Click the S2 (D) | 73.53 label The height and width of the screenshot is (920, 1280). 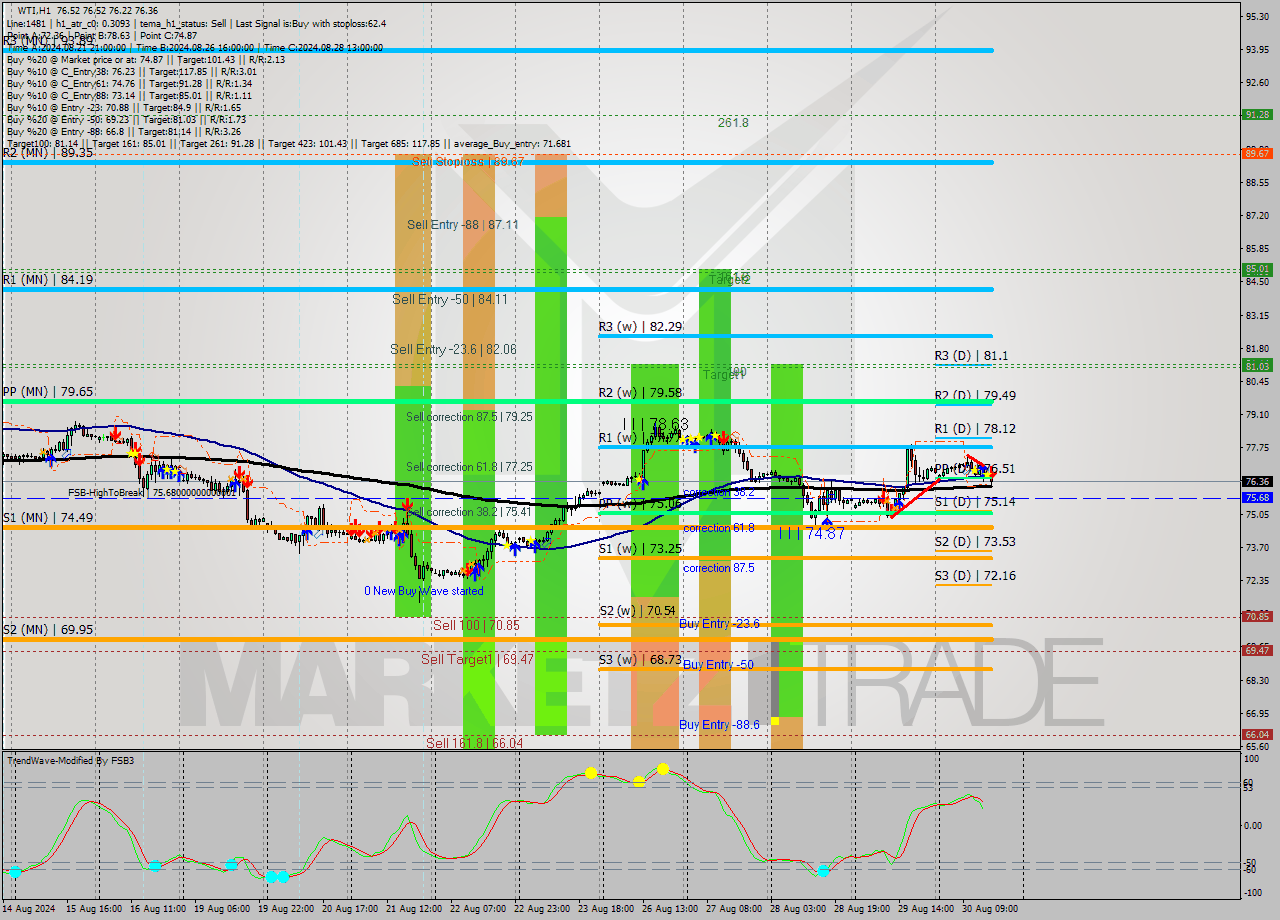pyautogui.click(x=975, y=542)
